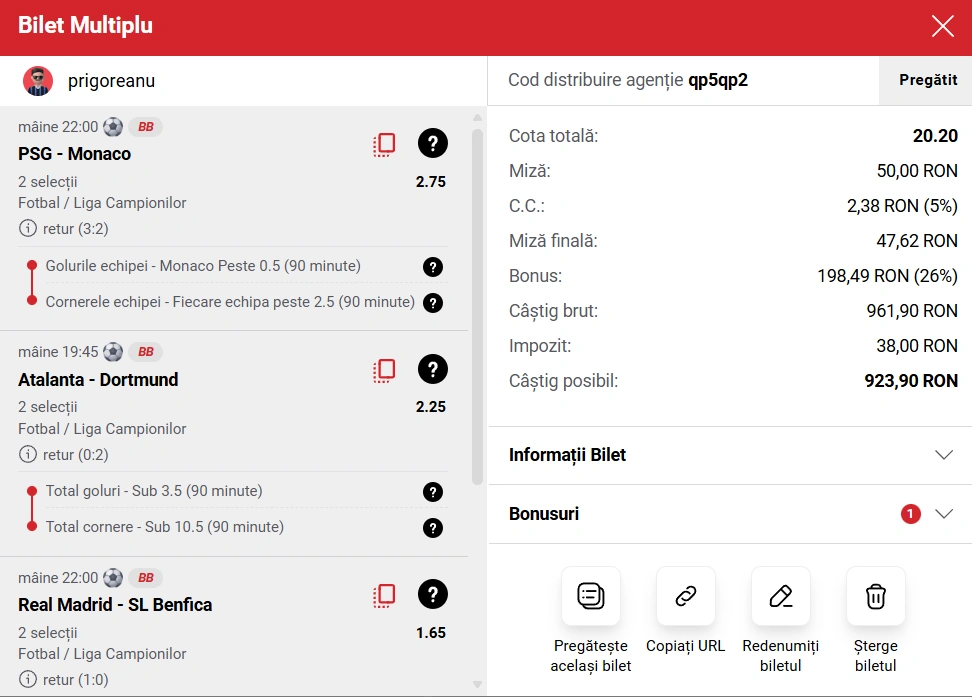Open help icon beside Real Madrid - SL Benfica
This screenshot has width=972, height=697.
coord(432,595)
